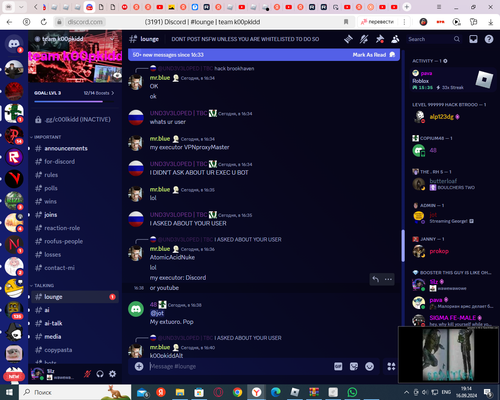Open the emoji picker icon

[369, 367]
